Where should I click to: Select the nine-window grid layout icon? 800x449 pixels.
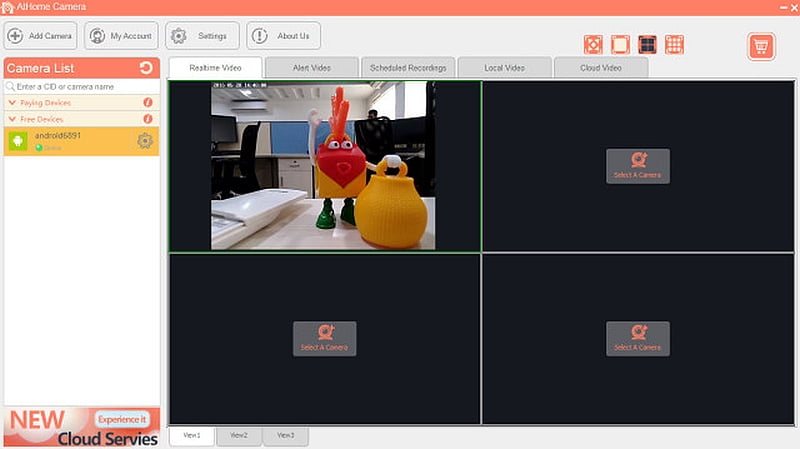674,45
